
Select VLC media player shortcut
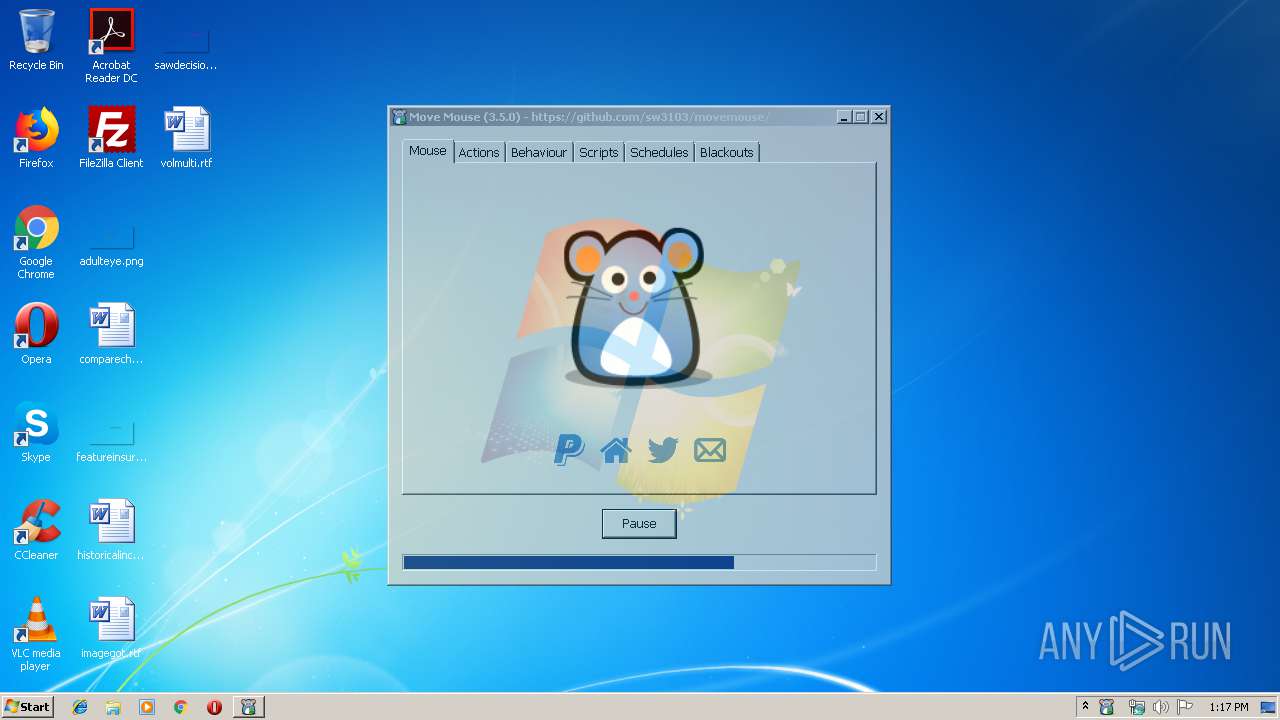pyautogui.click(x=36, y=634)
